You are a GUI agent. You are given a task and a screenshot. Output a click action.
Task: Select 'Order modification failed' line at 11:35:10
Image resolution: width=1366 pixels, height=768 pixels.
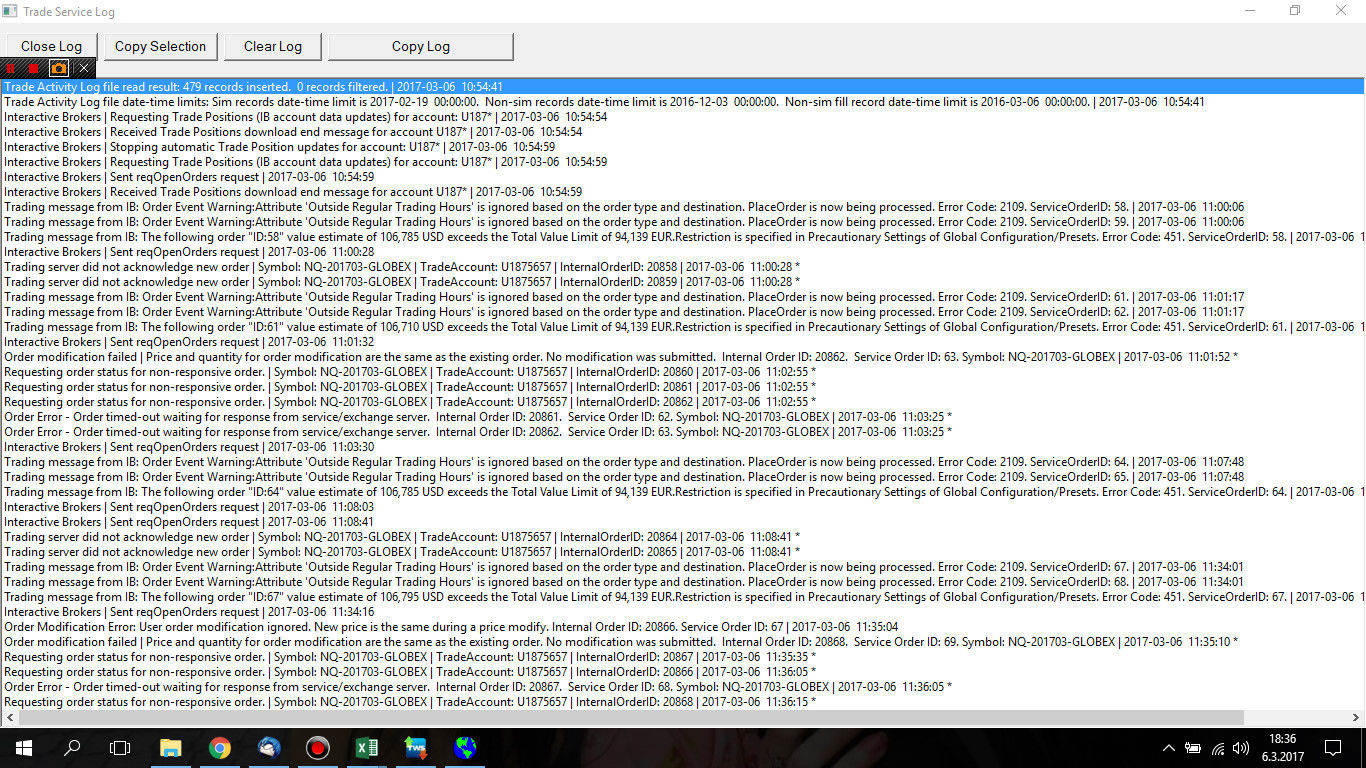683,642
